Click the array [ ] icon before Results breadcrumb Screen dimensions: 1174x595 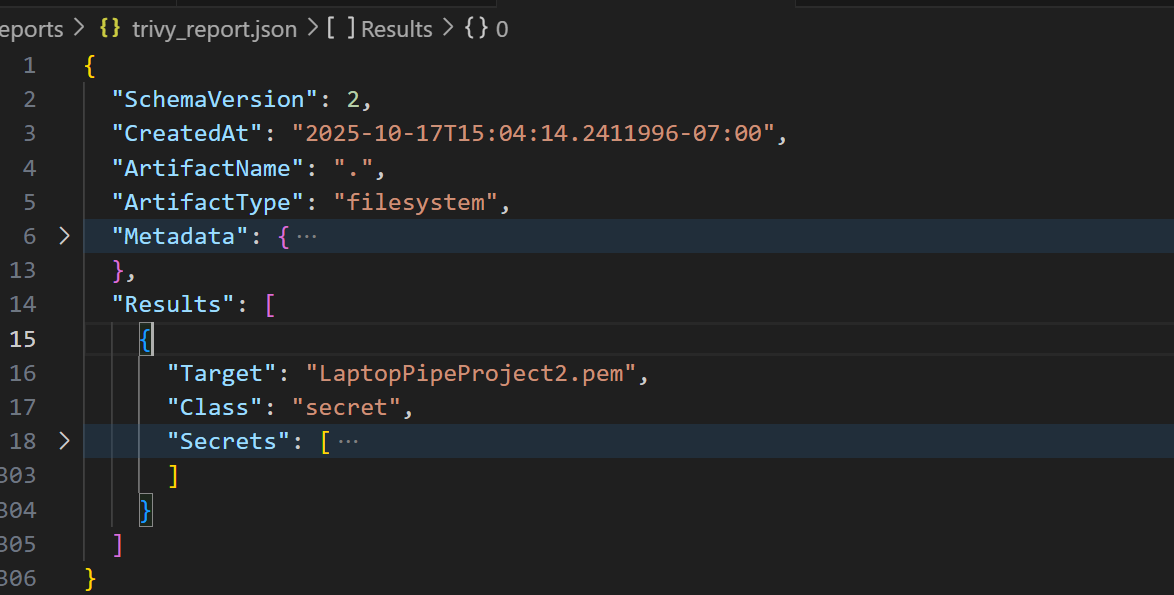point(341,29)
